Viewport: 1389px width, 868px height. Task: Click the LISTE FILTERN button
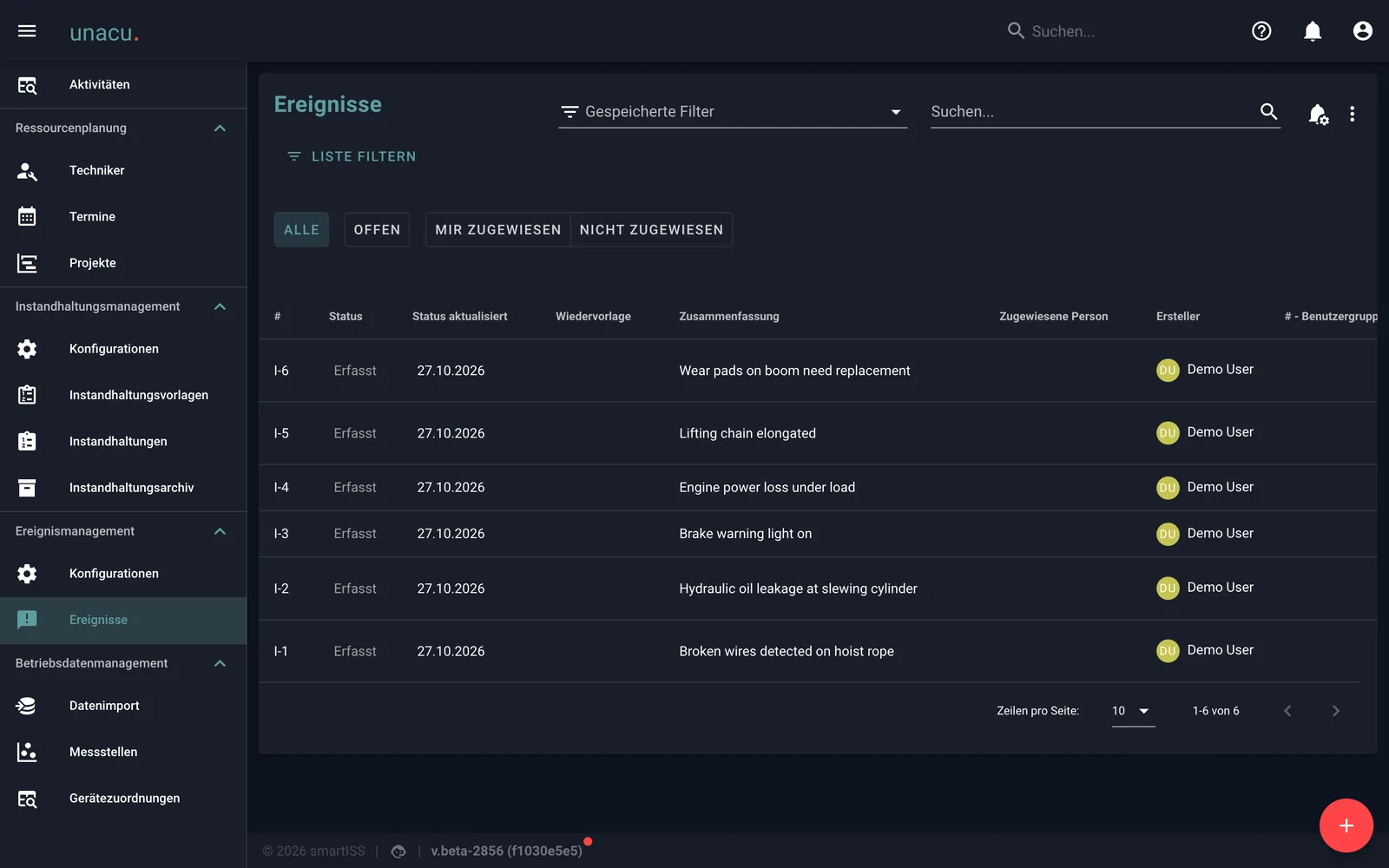(x=352, y=156)
